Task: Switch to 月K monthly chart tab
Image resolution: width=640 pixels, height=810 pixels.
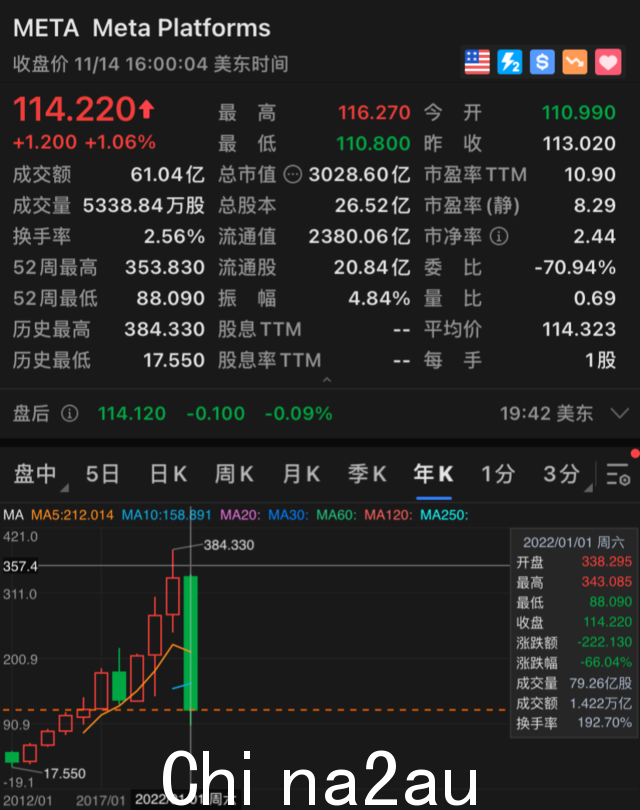Action: 301,474
